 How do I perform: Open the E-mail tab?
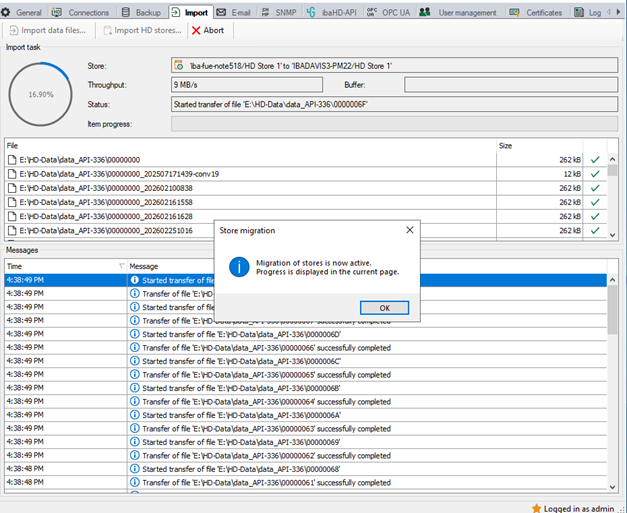234,12
